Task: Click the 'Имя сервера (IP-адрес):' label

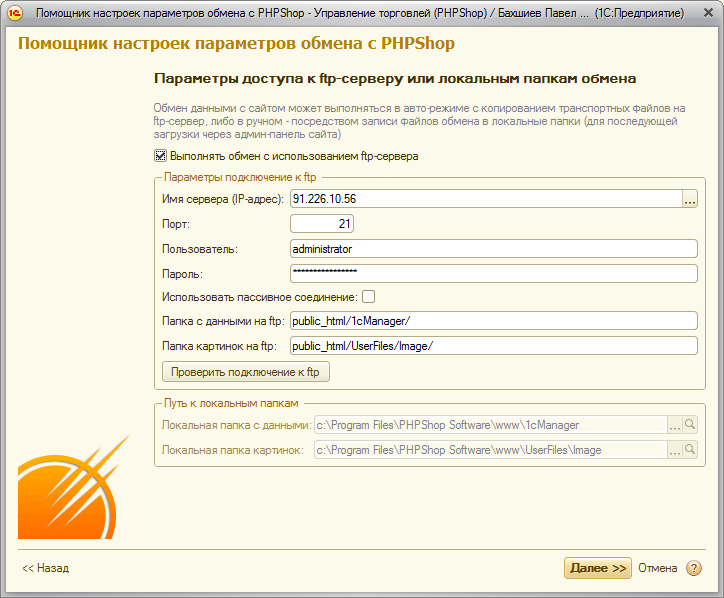Action: [223, 199]
